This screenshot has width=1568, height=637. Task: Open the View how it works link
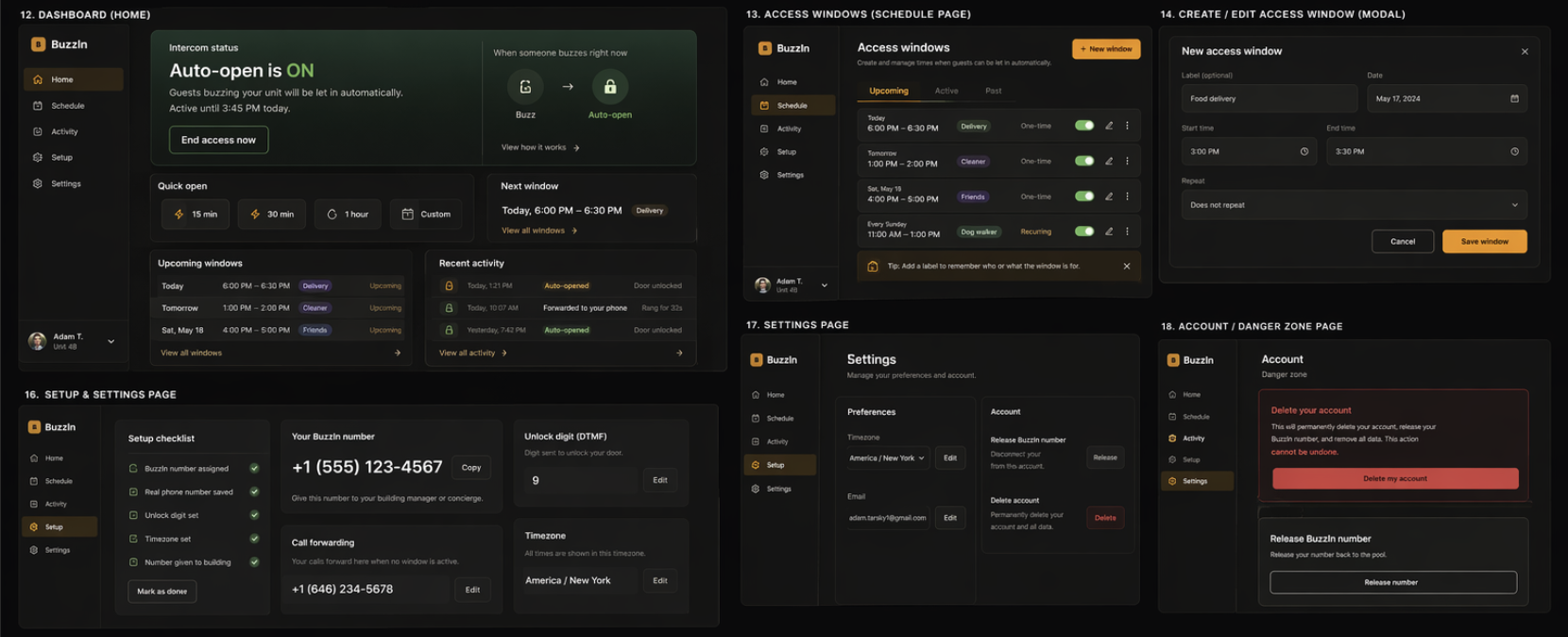[x=540, y=147]
